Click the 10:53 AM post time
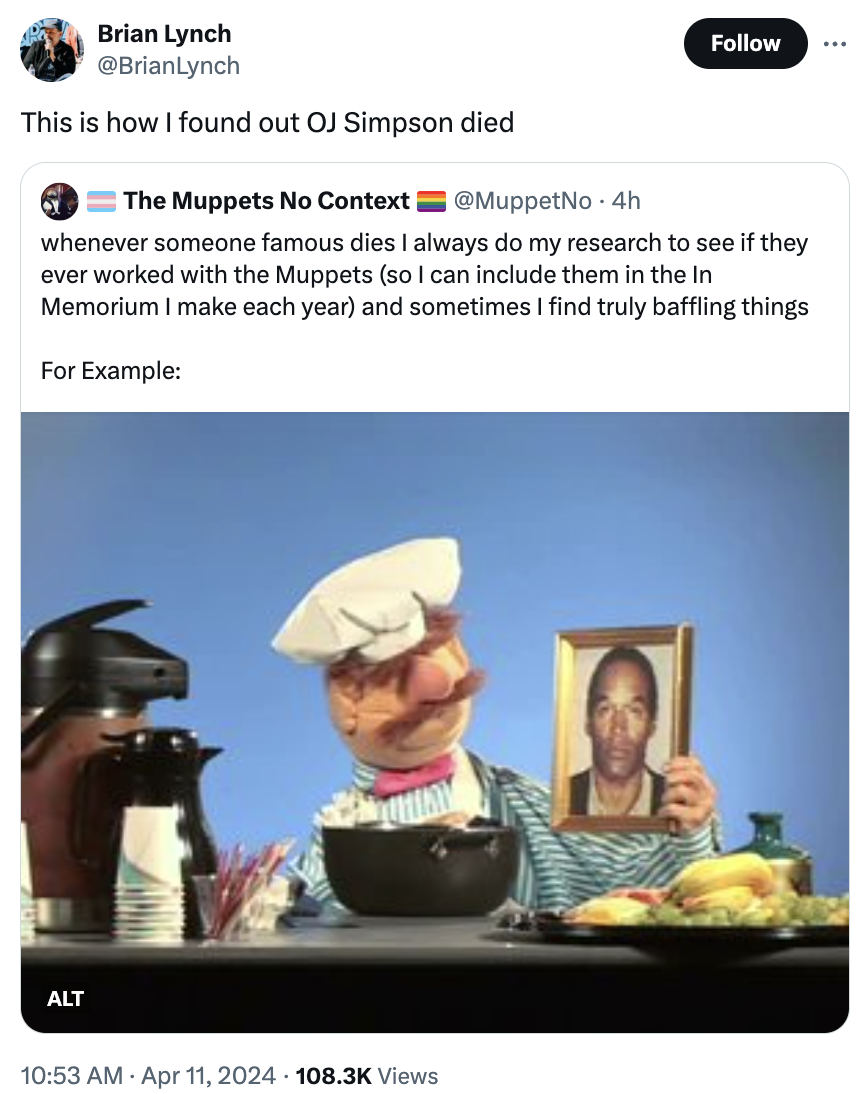Screen dimensions: 864x1094 coord(71,1076)
